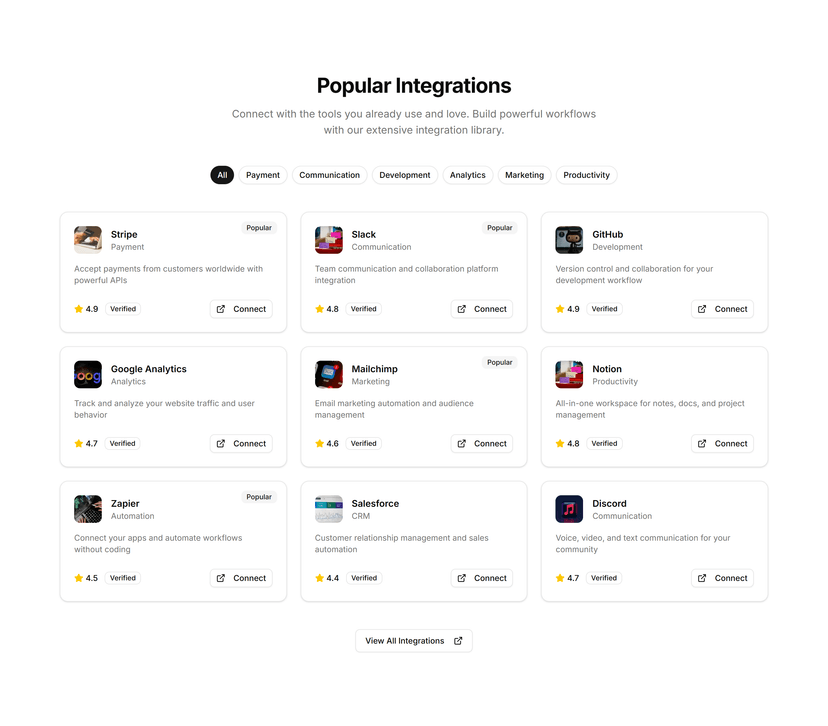The height and width of the screenshot is (726, 828).
Task: Select the All filter pill
Action: [222, 175]
